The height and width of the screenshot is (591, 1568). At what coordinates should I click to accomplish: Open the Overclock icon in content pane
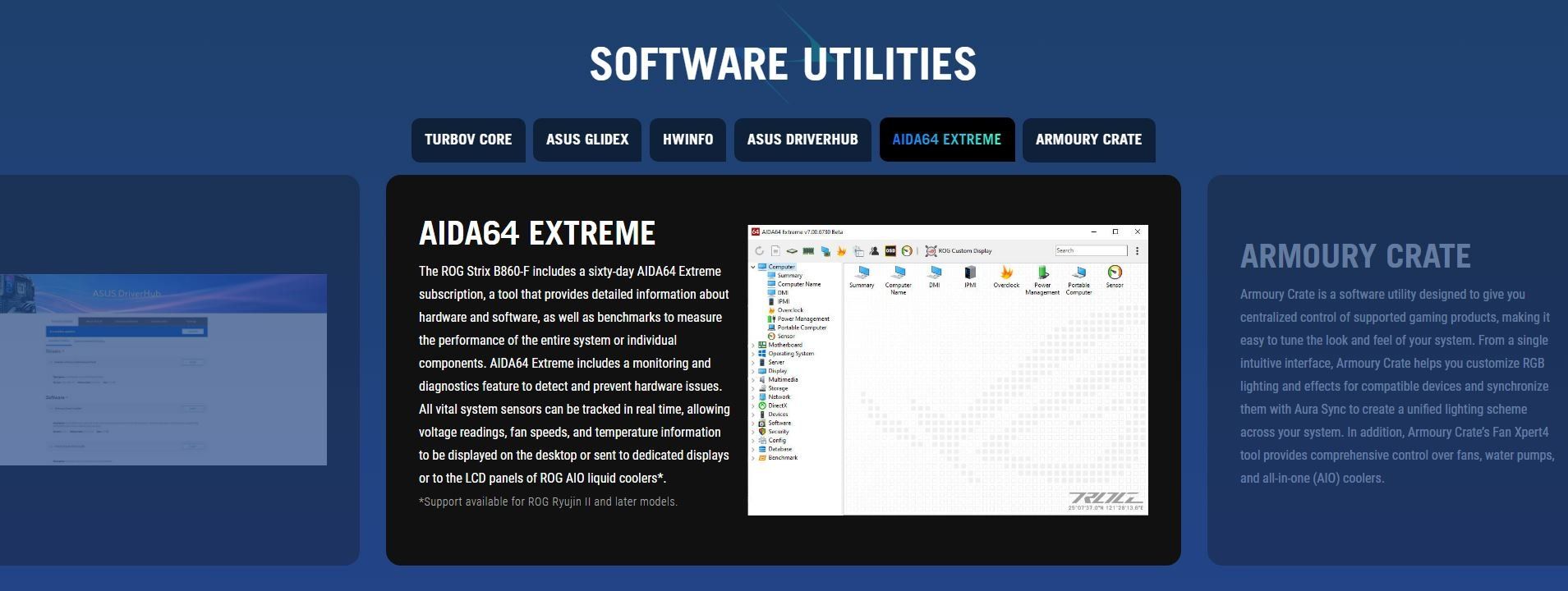coord(1006,276)
